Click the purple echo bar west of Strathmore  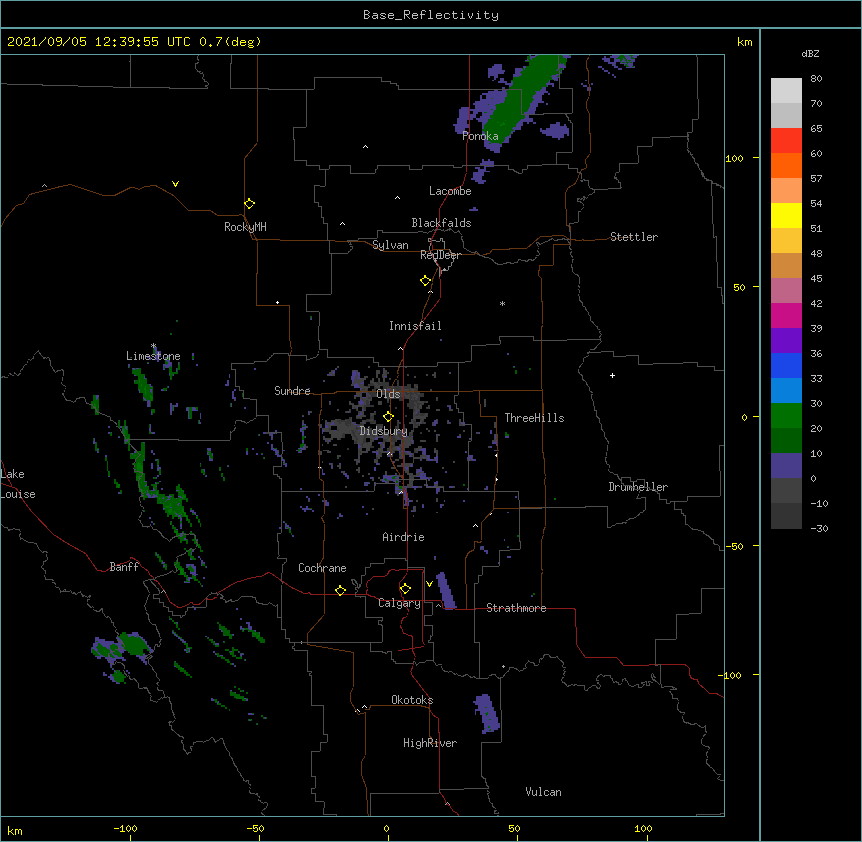point(445,590)
